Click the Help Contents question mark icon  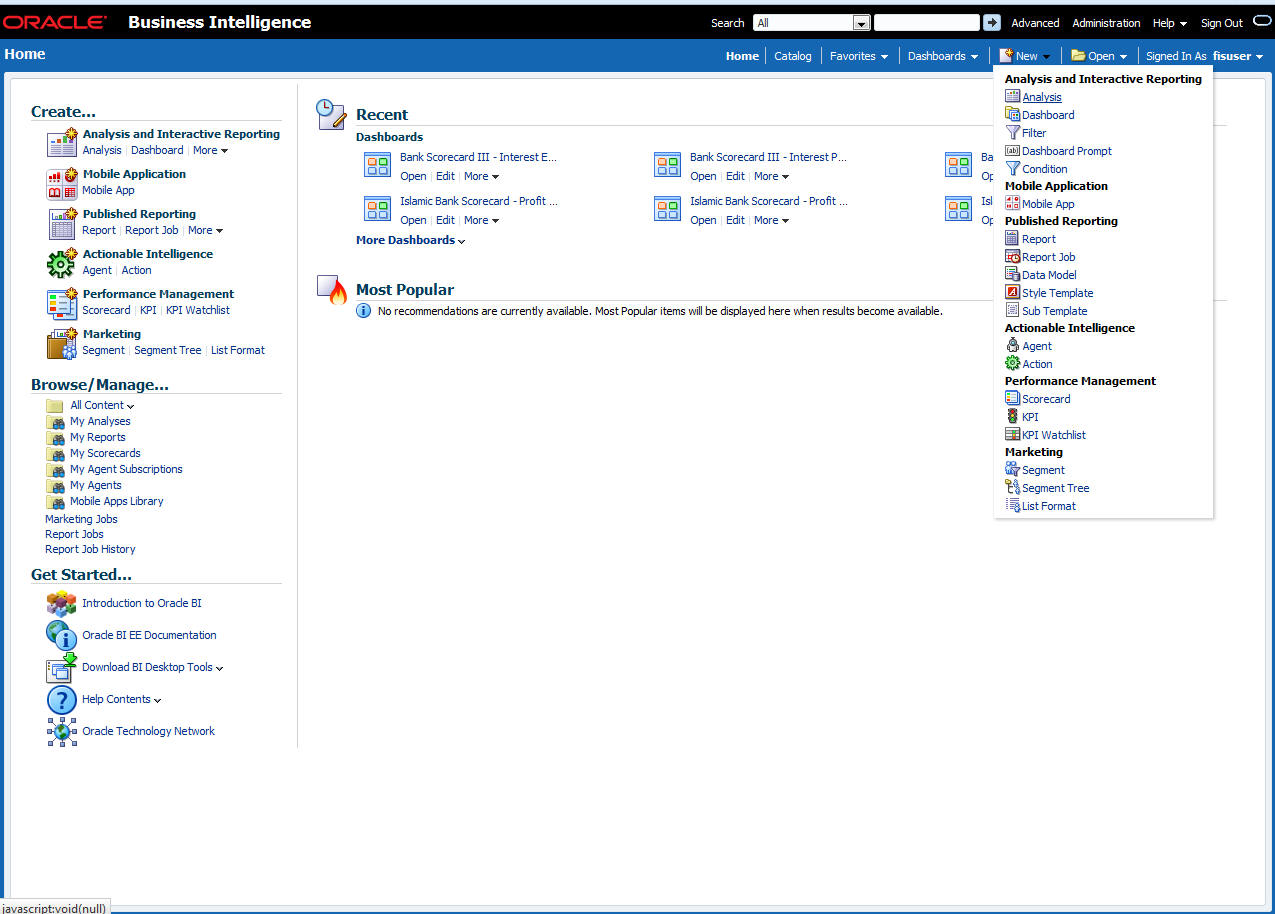62,700
